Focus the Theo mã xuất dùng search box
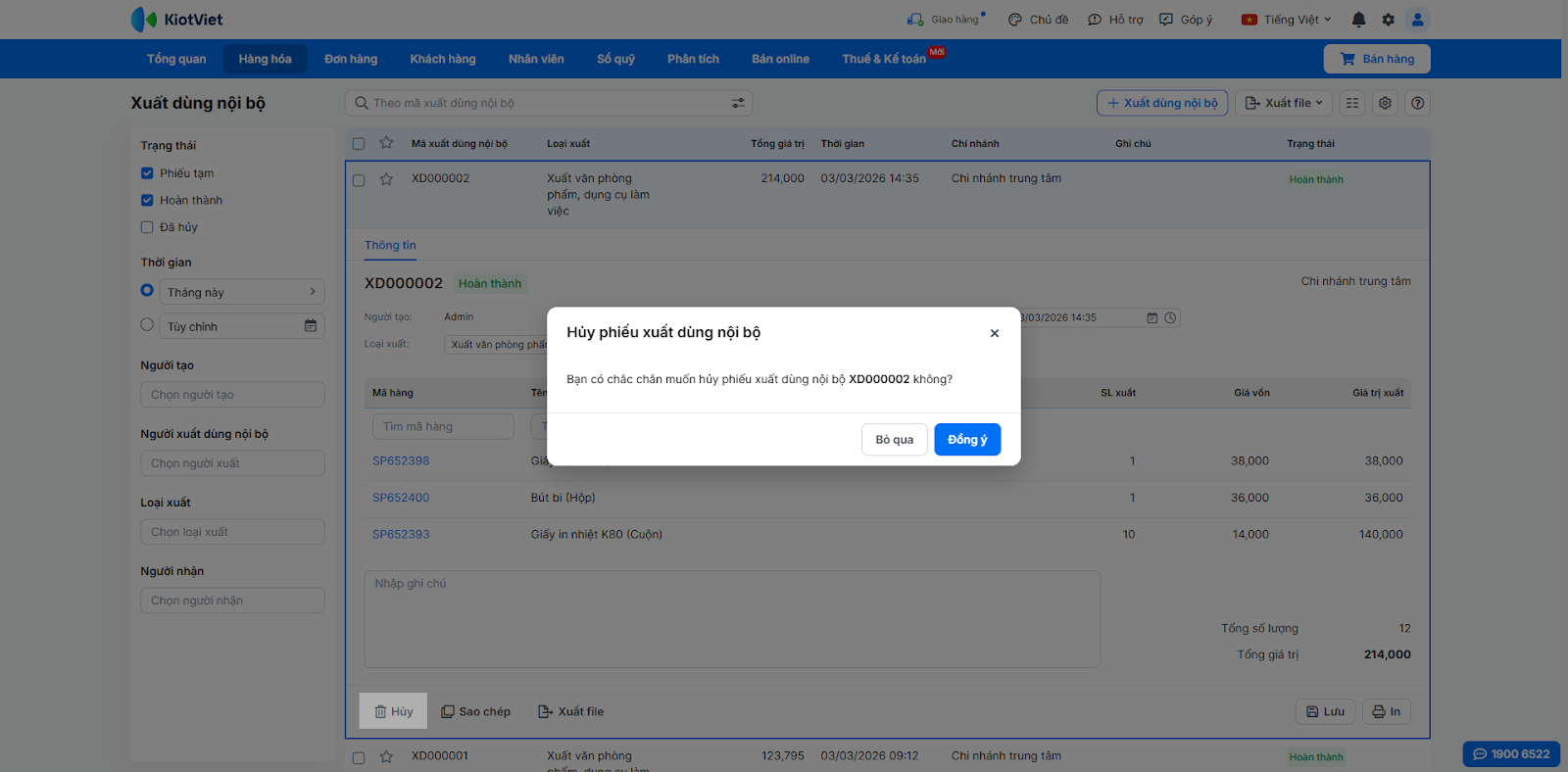Image resolution: width=1568 pixels, height=772 pixels. point(549,103)
